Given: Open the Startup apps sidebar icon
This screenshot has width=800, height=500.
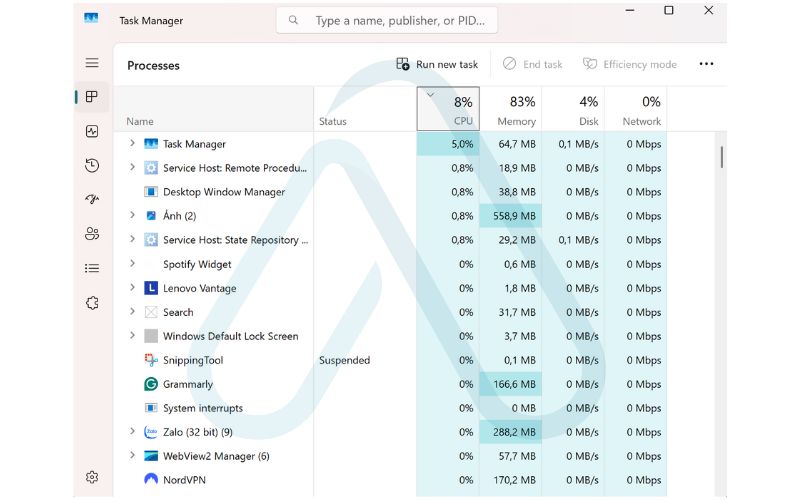Looking at the screenshot, I should (92, 199).
